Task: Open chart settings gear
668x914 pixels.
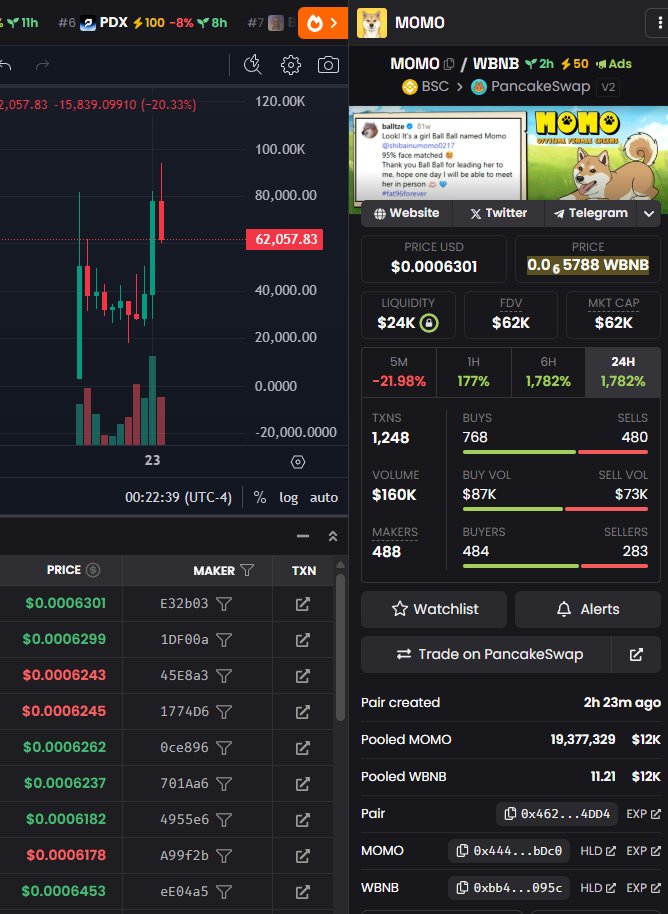Action: click(x=290, y=65)
